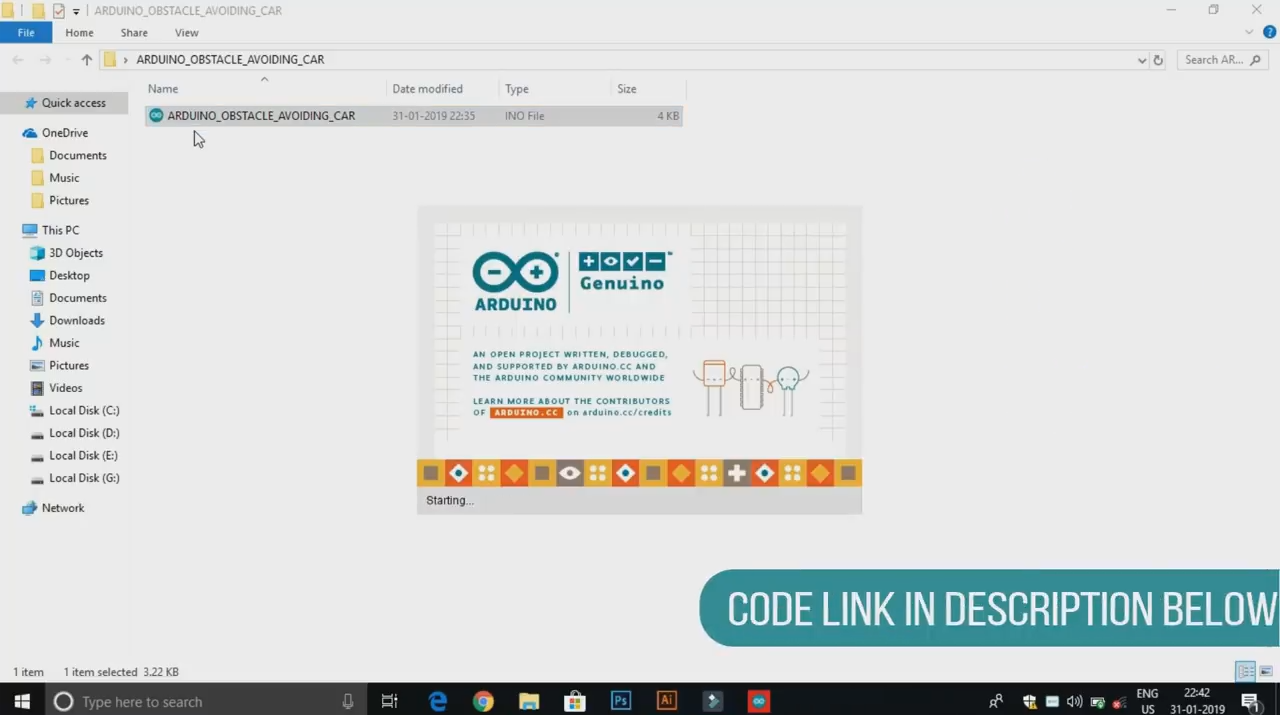Open the View ribbon tab
The image size is (1280, 715).
pyautogui.click(x=186, y=33)
